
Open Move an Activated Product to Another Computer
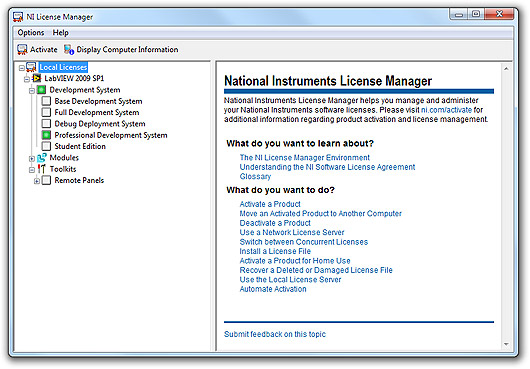pyautogui.click(x=320, y=214)
